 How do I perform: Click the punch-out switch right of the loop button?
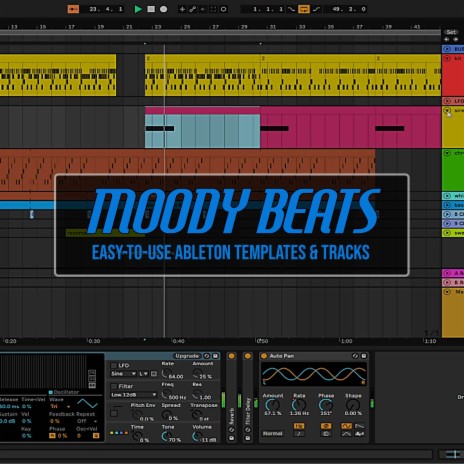click(316, 9)
